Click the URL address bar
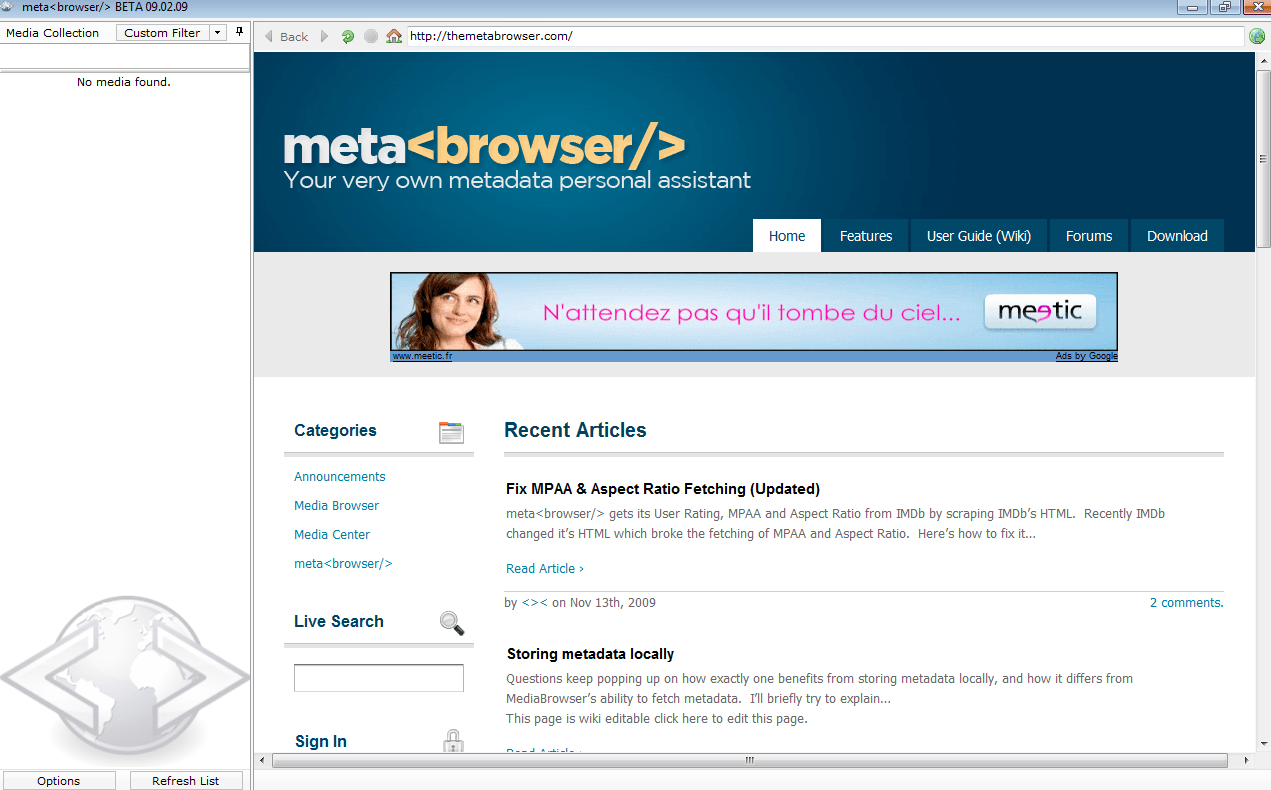The width and height of the screenshot is (1271, 790). (826, 36)
